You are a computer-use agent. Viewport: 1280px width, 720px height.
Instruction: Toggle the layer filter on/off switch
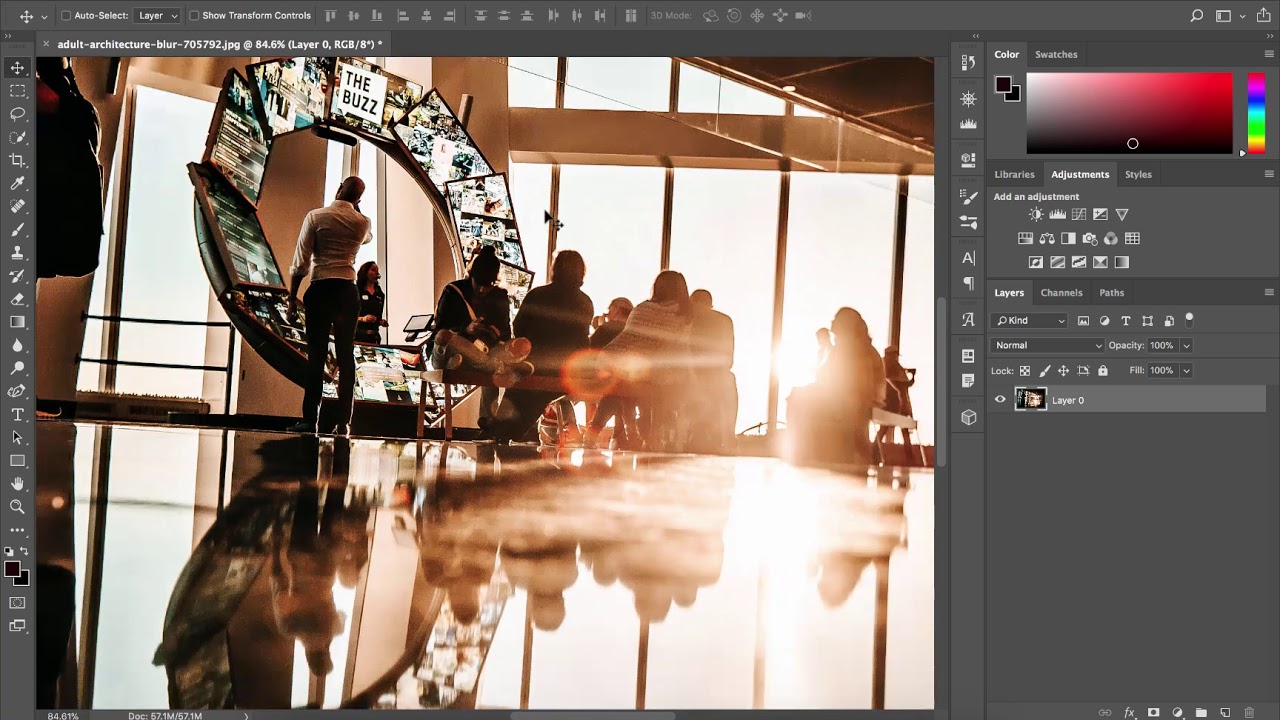click(1189, 319)
